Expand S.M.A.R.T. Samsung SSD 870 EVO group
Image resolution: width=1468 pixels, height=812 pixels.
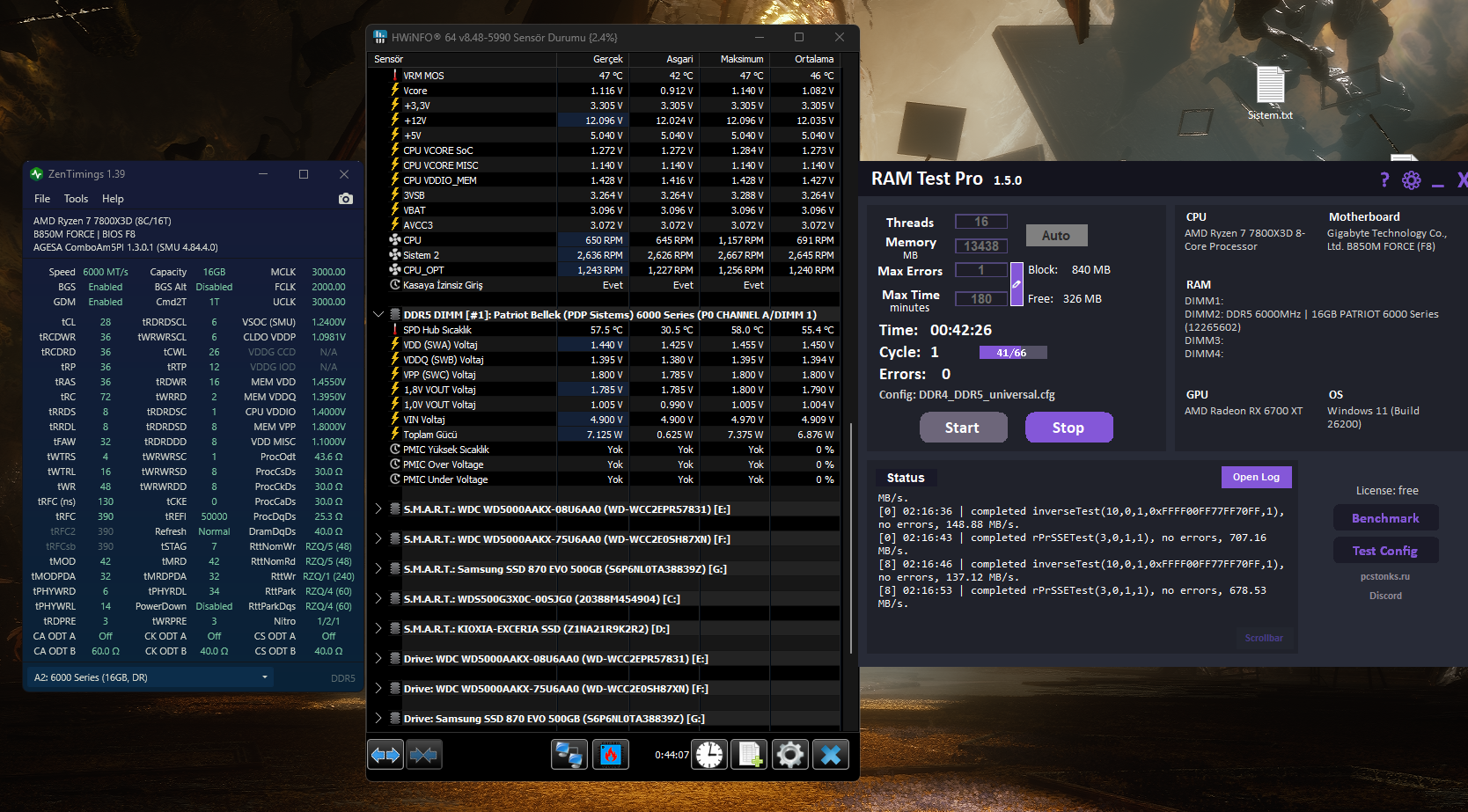tap(378, 568)
